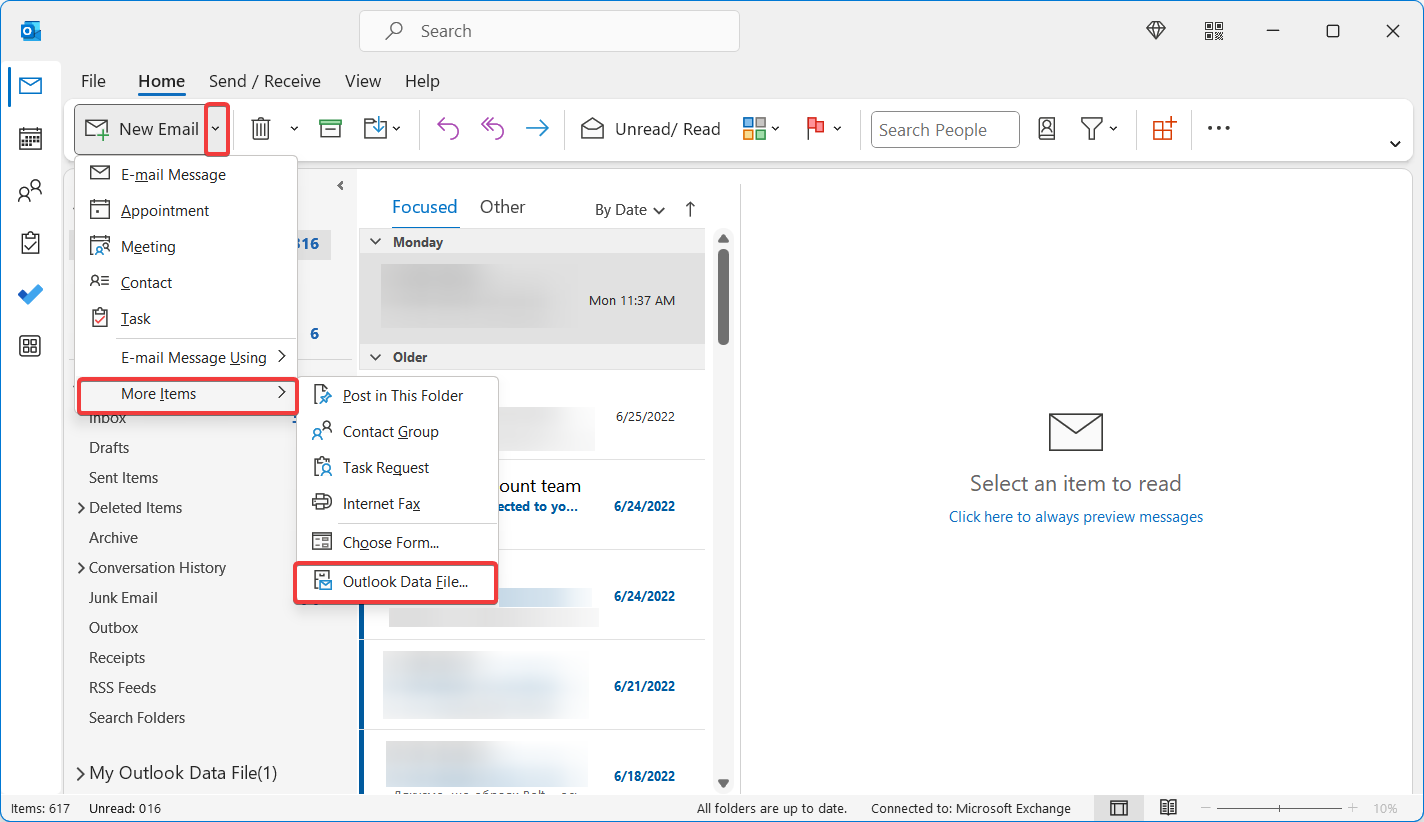
Task: Switch to the Other inbox tab
Action: click(x=502, y=207)
